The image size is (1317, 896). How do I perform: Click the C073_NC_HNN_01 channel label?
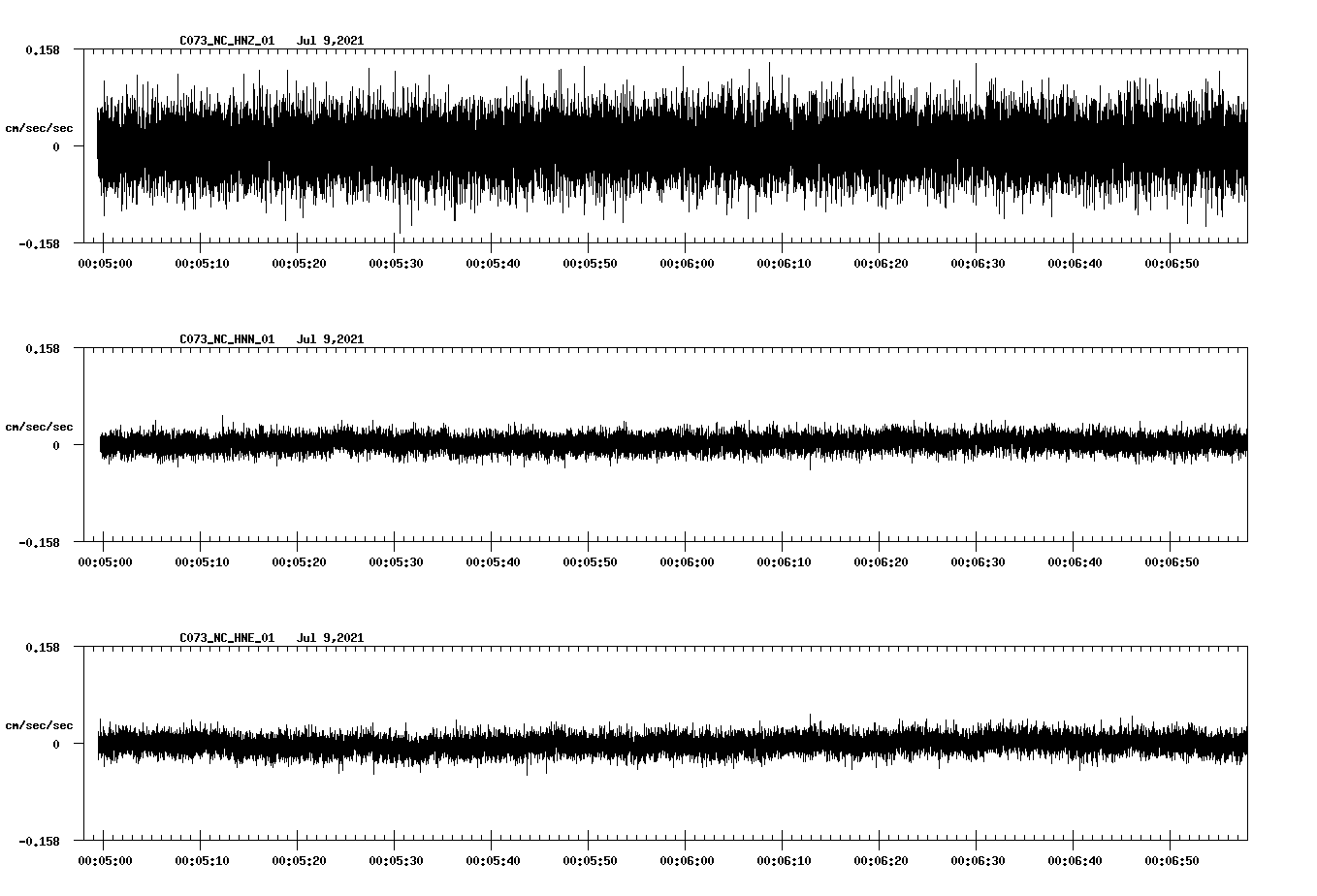[x=225, y=339]
